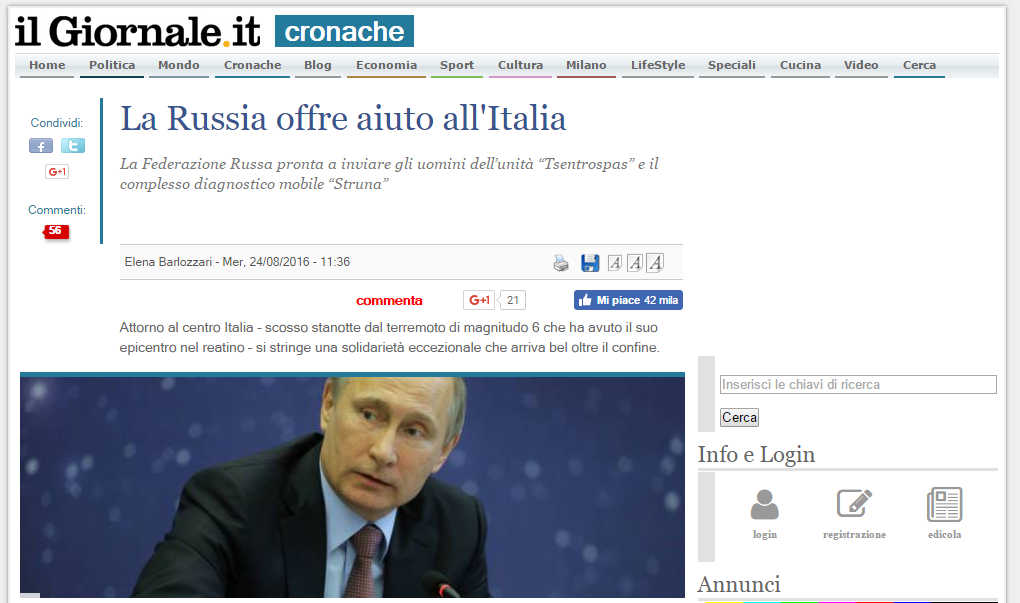The image size is (1020, 603).
Task: Share article via Twitter icon
Action: click(73, 146)
